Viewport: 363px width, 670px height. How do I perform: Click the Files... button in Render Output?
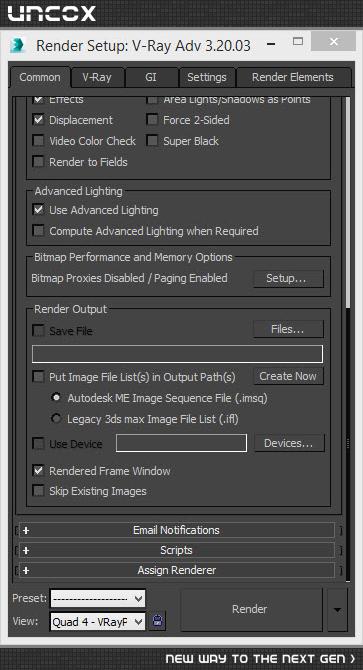coord(288,329)
